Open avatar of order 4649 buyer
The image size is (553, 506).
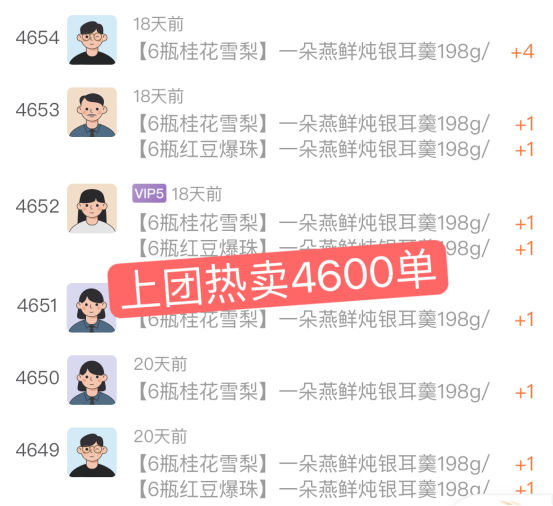(92, 452)
